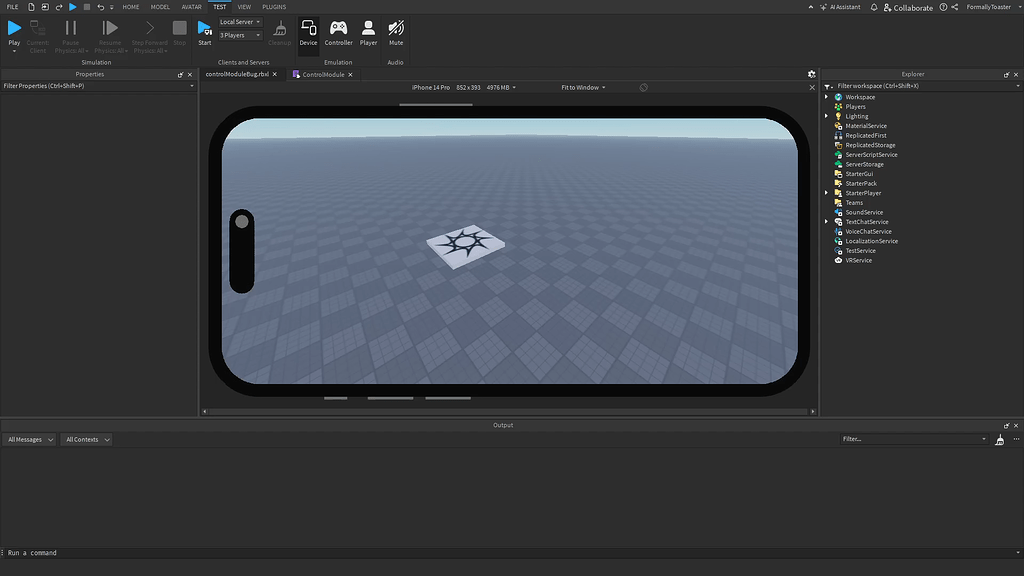Open the notifications bell
The height and width of the screenshot is (576, 1024).
874,7
